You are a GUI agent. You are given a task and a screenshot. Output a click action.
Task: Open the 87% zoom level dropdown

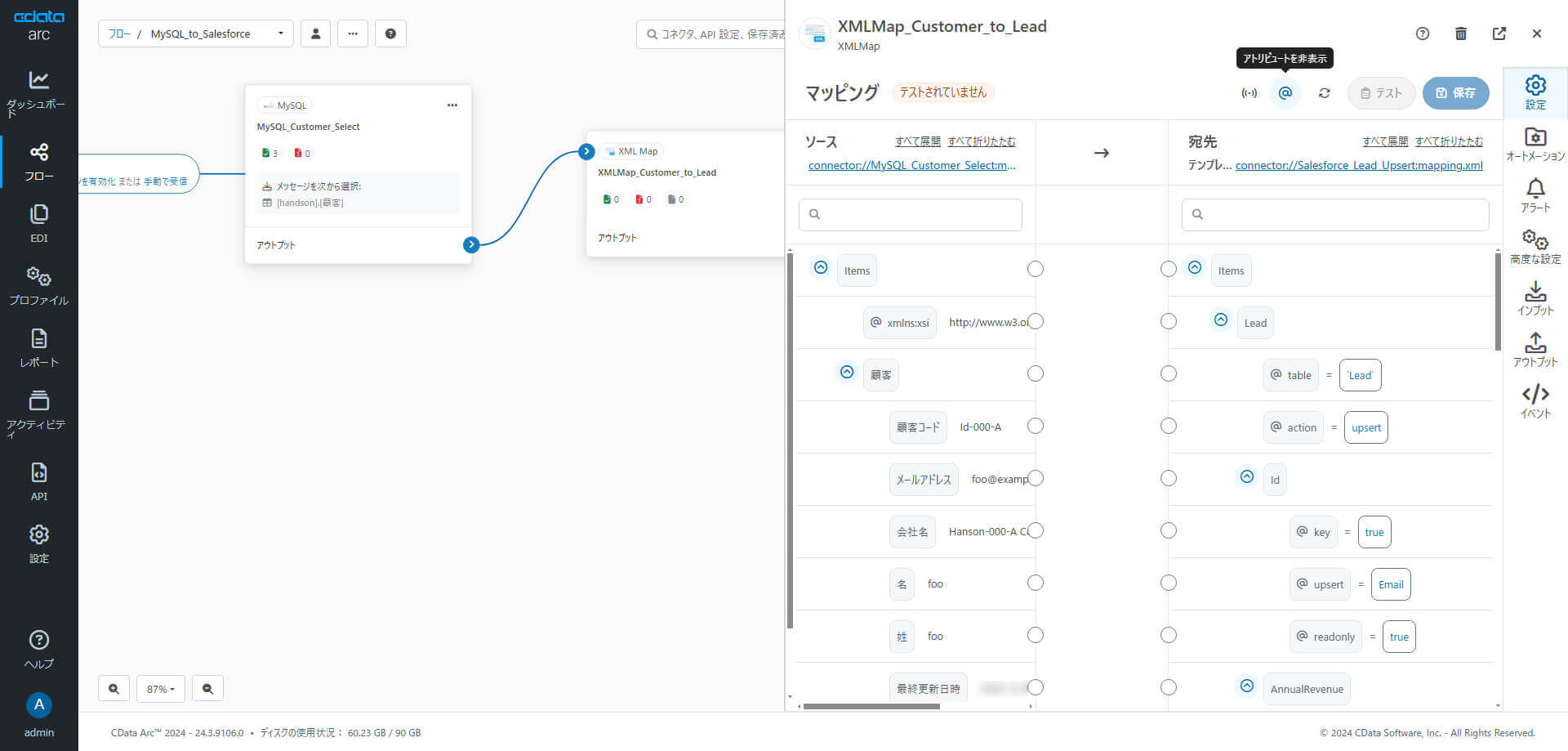pyautogui.click(x=161, y=689)
